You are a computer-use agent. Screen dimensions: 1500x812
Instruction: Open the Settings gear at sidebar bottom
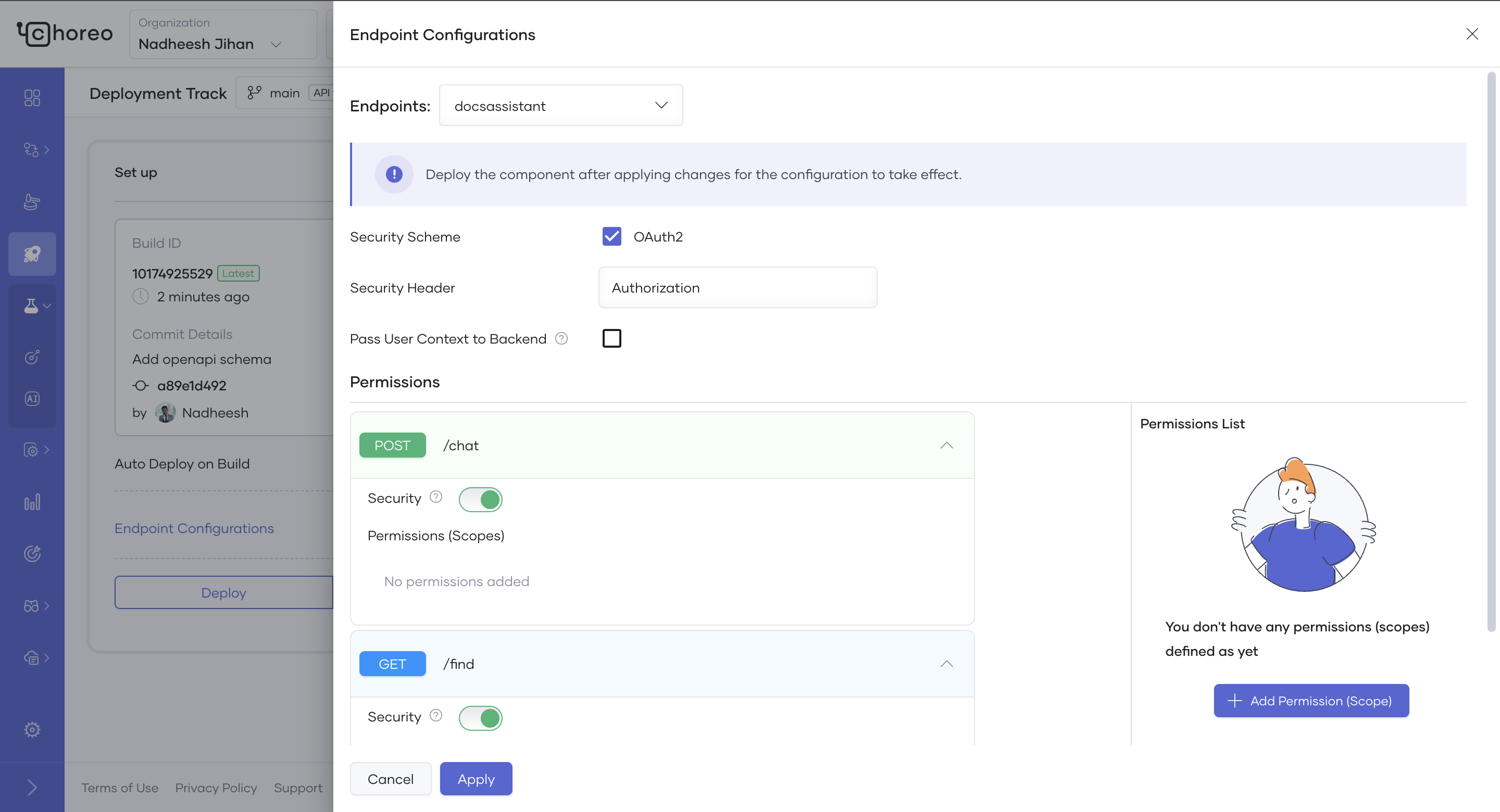click(x=32, y=729)
